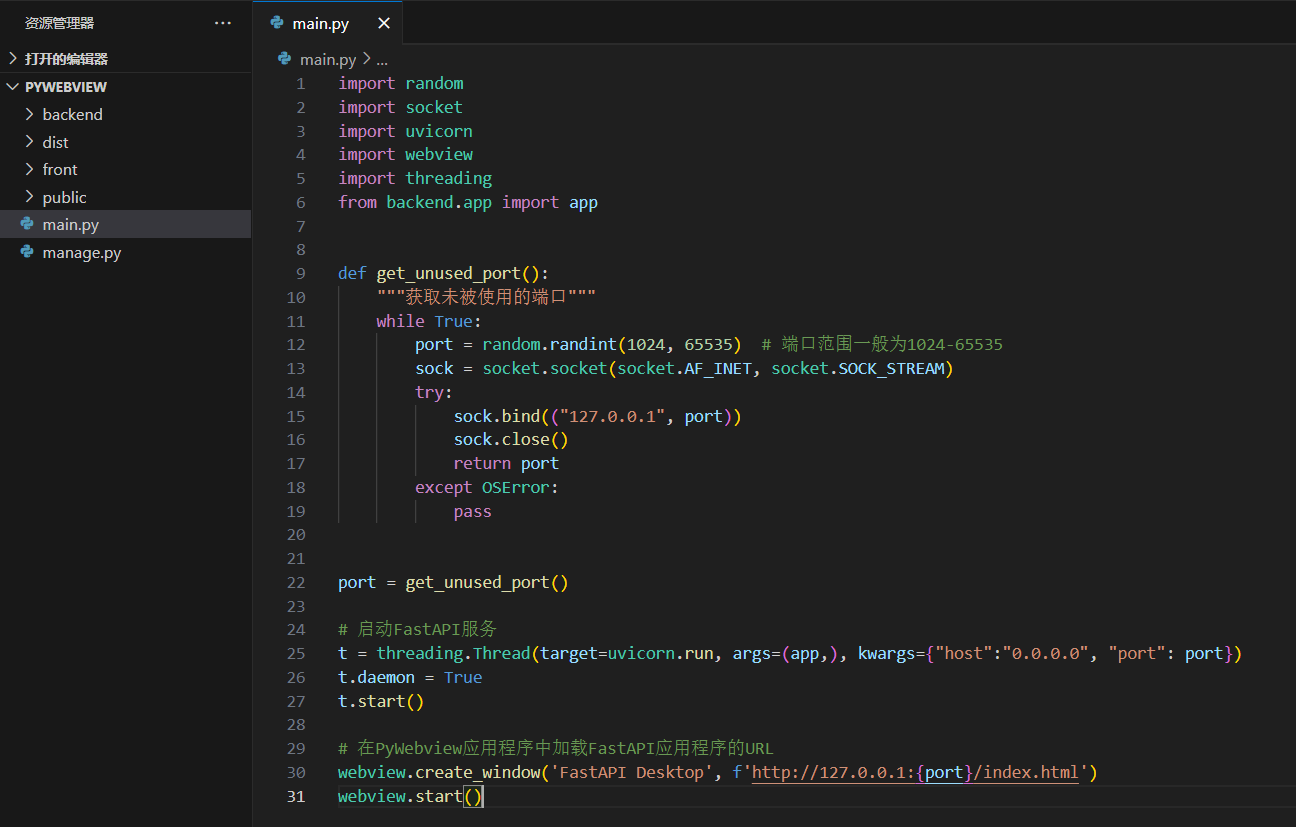
Task: Click the string "127.0.0.1" on line 15
Action: pos(612,416)
